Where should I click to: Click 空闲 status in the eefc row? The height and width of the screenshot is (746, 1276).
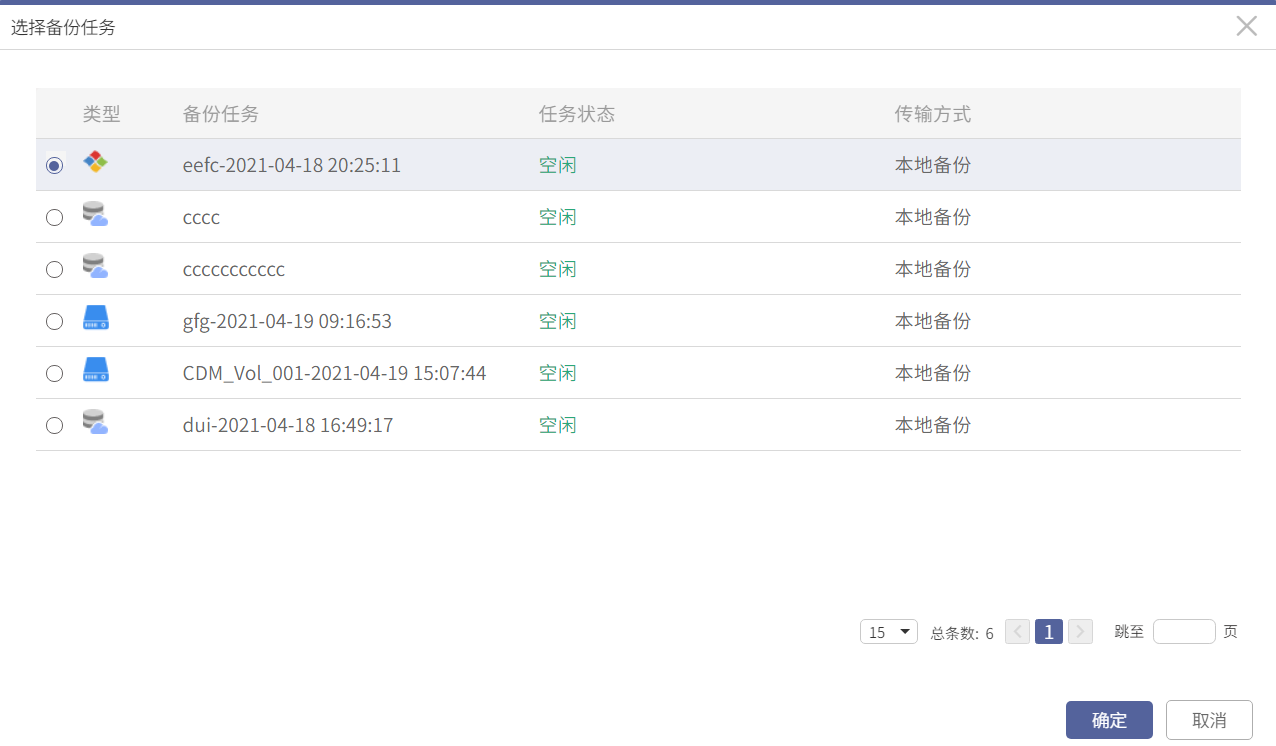tap(558, 165)
